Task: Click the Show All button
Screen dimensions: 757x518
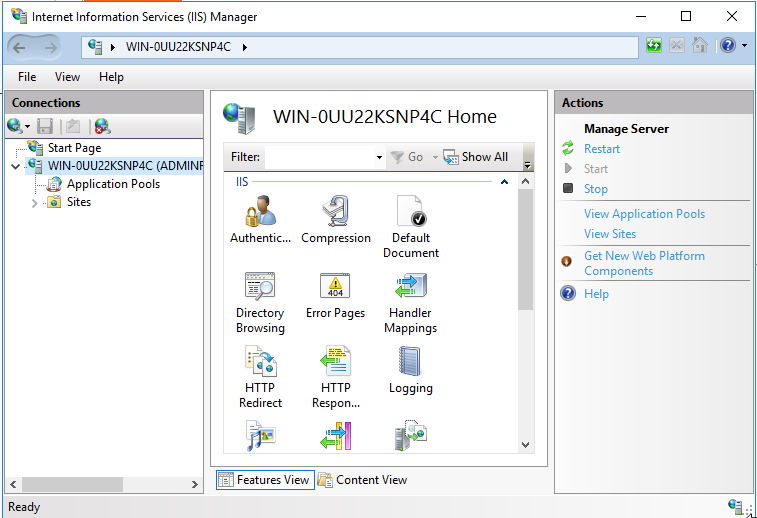Action: pos(476,157)
